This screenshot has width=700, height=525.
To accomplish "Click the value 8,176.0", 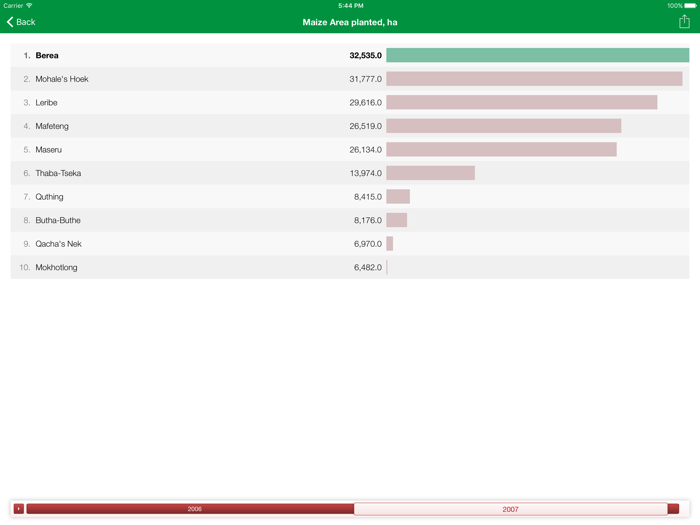I will (368, 220).
